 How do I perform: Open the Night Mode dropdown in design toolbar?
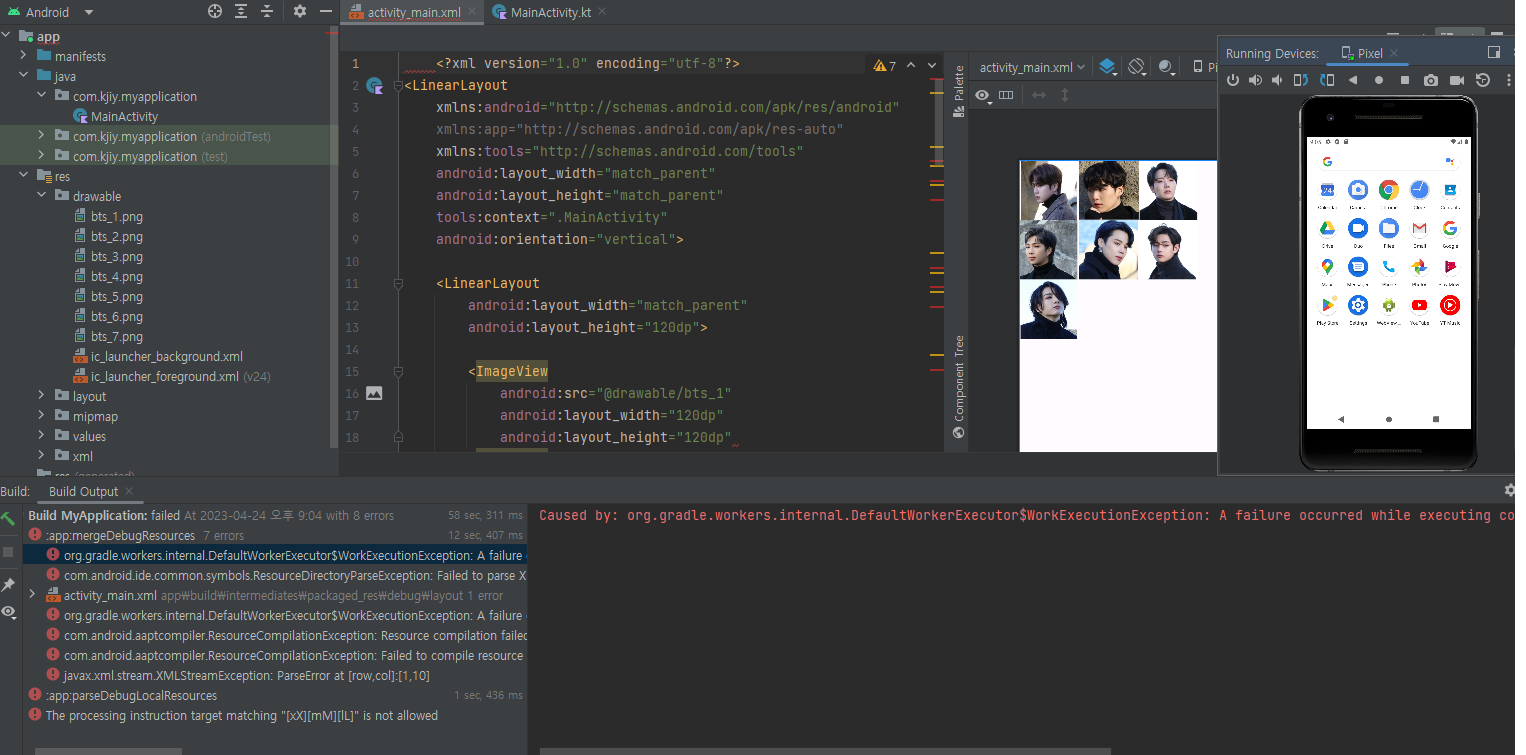(x=1166, y=67)
